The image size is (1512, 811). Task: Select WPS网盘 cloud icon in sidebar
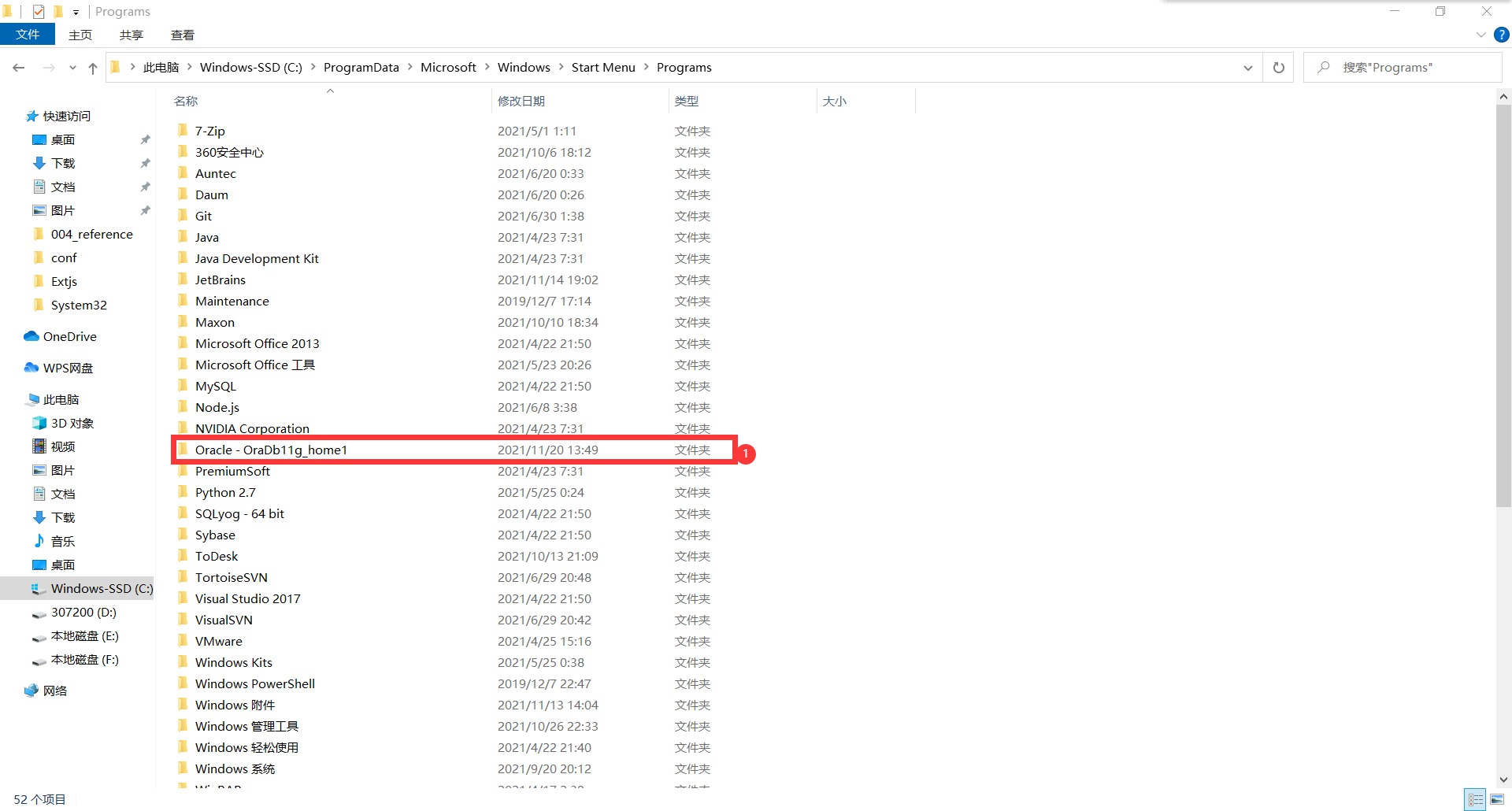[x=31, y=368]
